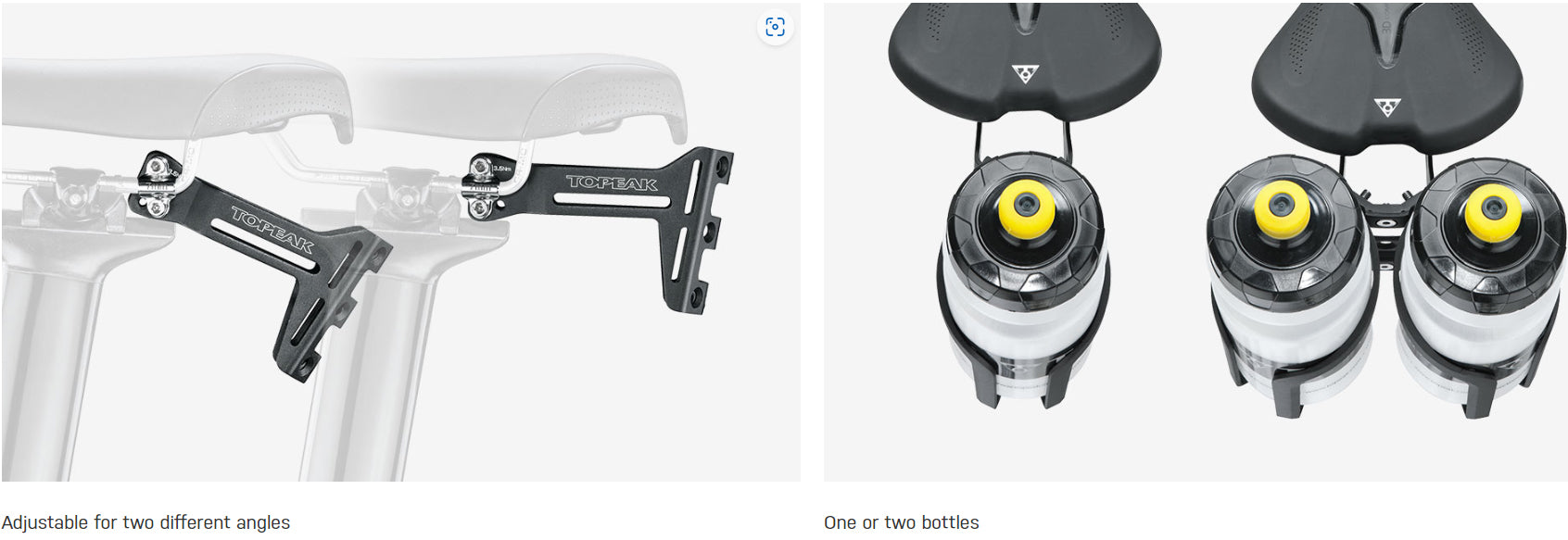Click the Topeak logo on downward-angled bracket
The image size is (1568, 540).
pyautogui.click(x=272, y=231)
